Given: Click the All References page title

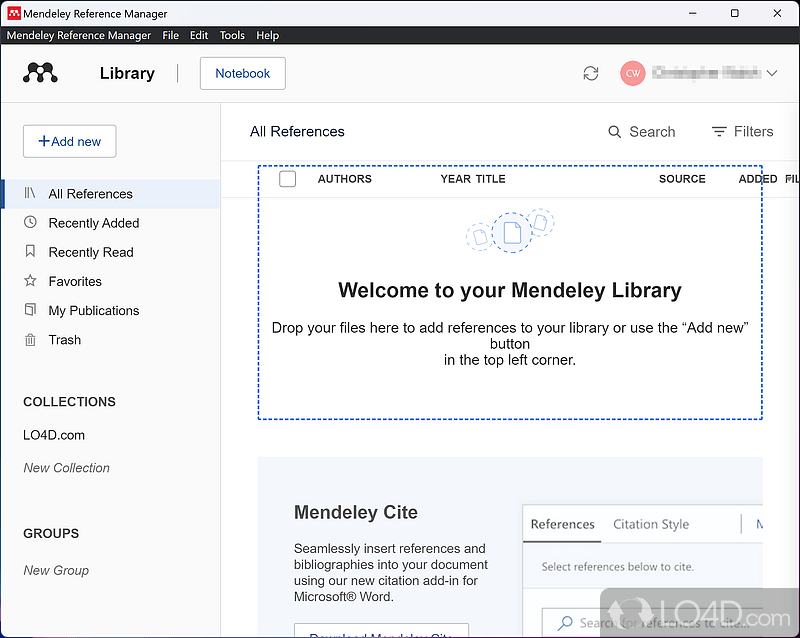Looking at the screenshot, I should (x=297, y=132).
